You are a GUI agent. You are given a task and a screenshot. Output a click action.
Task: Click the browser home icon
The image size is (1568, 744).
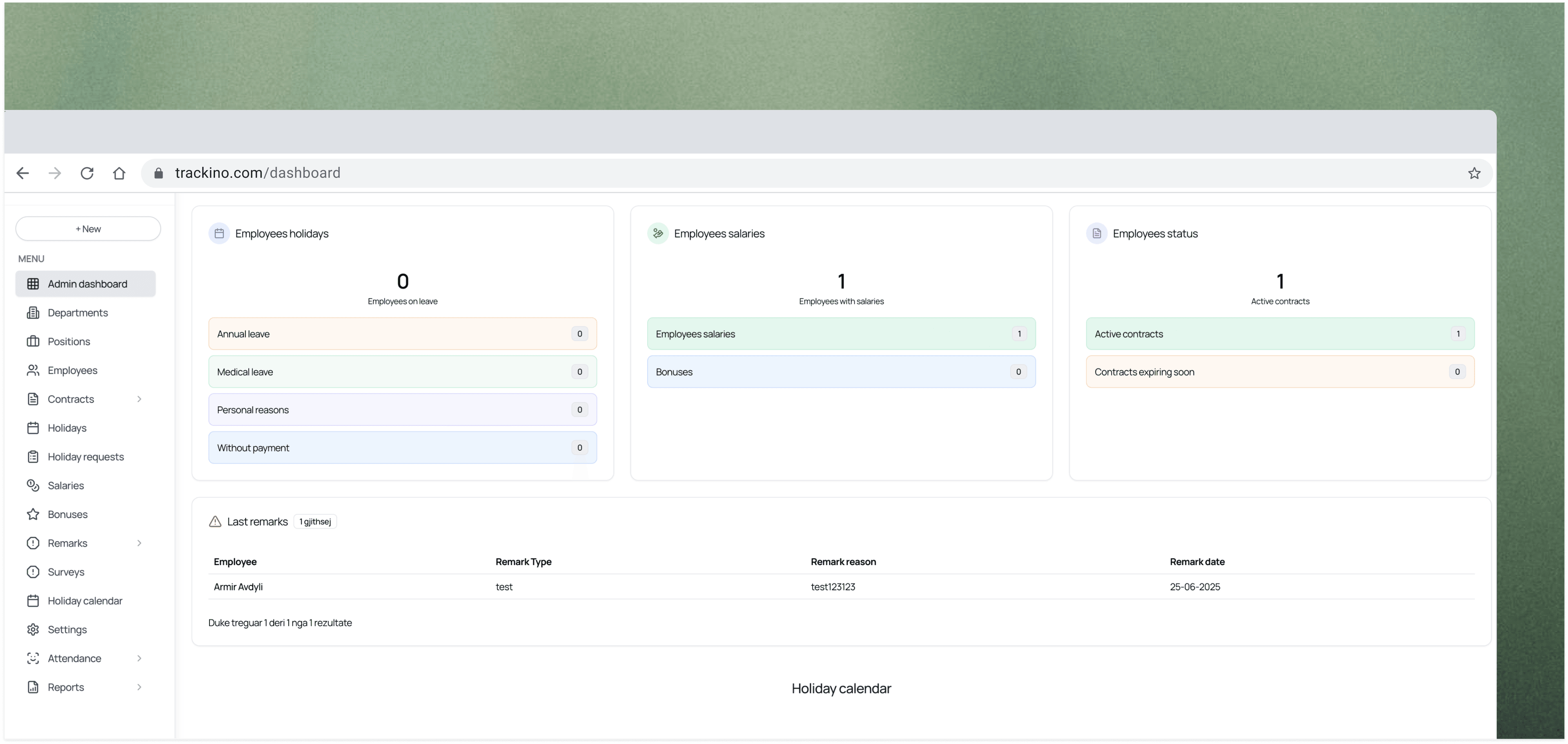point(119,174)
